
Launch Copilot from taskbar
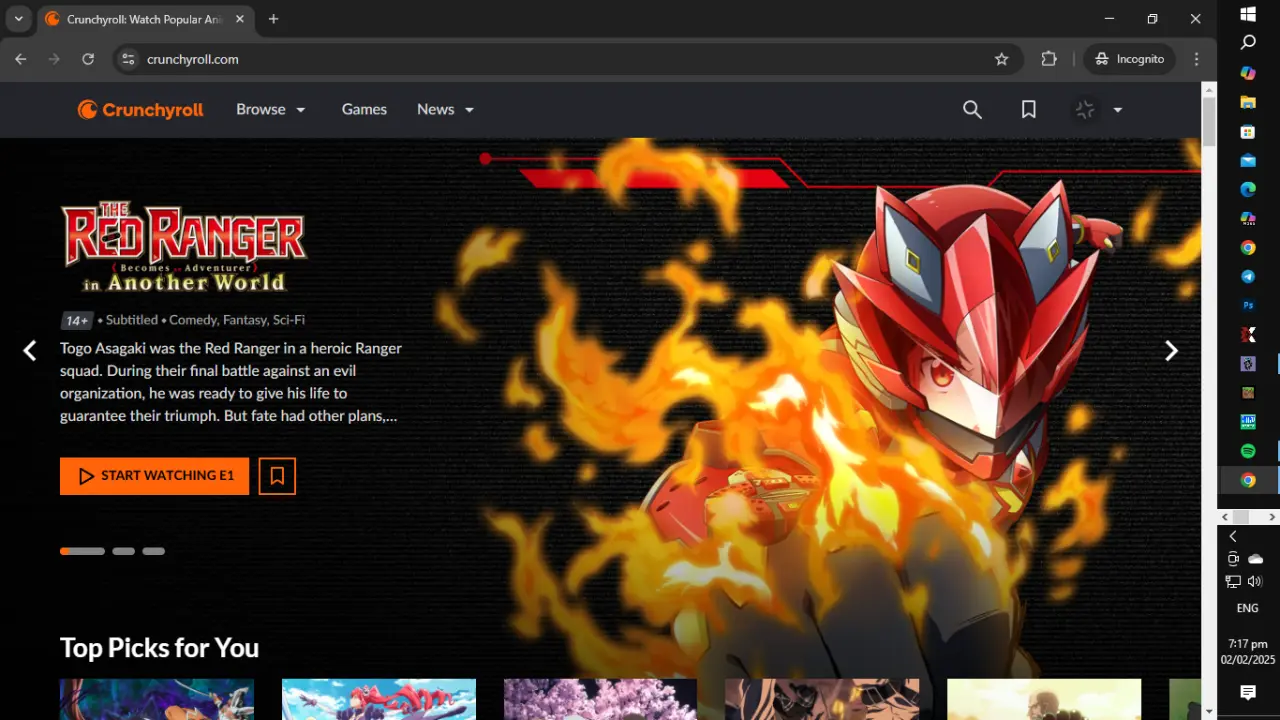[1248, 73]
